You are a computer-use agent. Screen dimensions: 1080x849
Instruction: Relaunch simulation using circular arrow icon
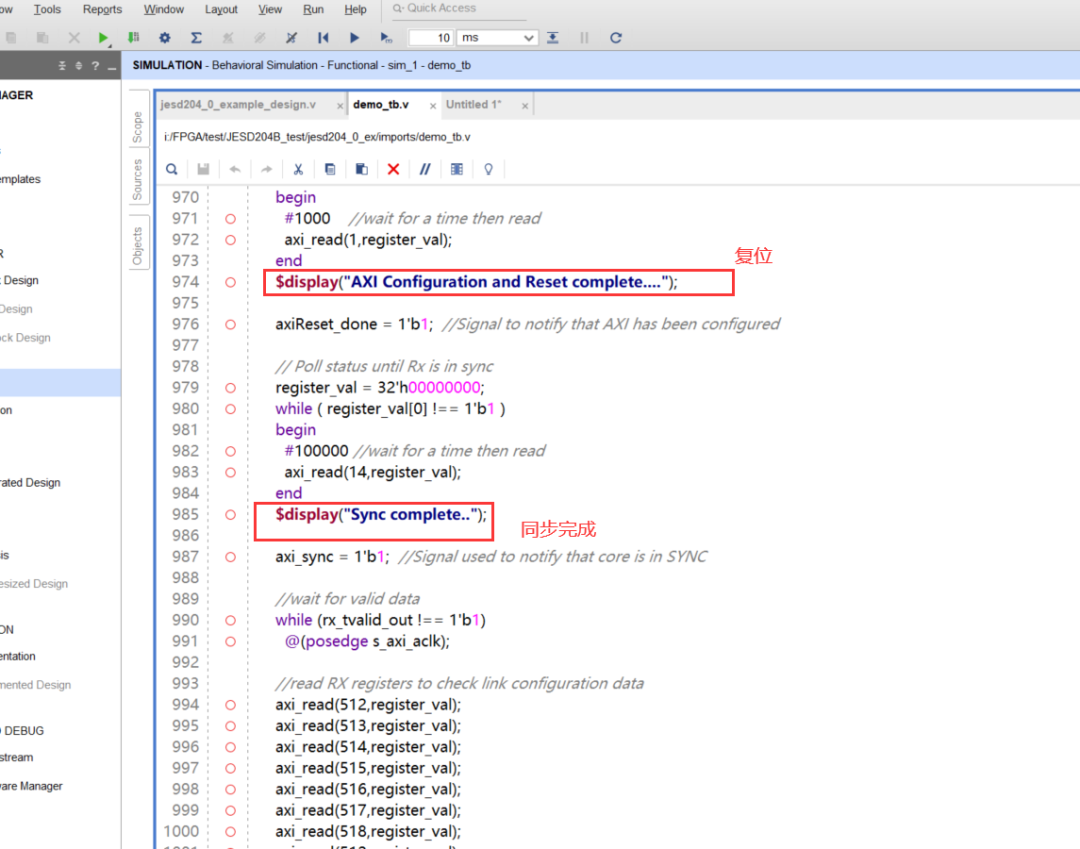[x=616, y=38]
